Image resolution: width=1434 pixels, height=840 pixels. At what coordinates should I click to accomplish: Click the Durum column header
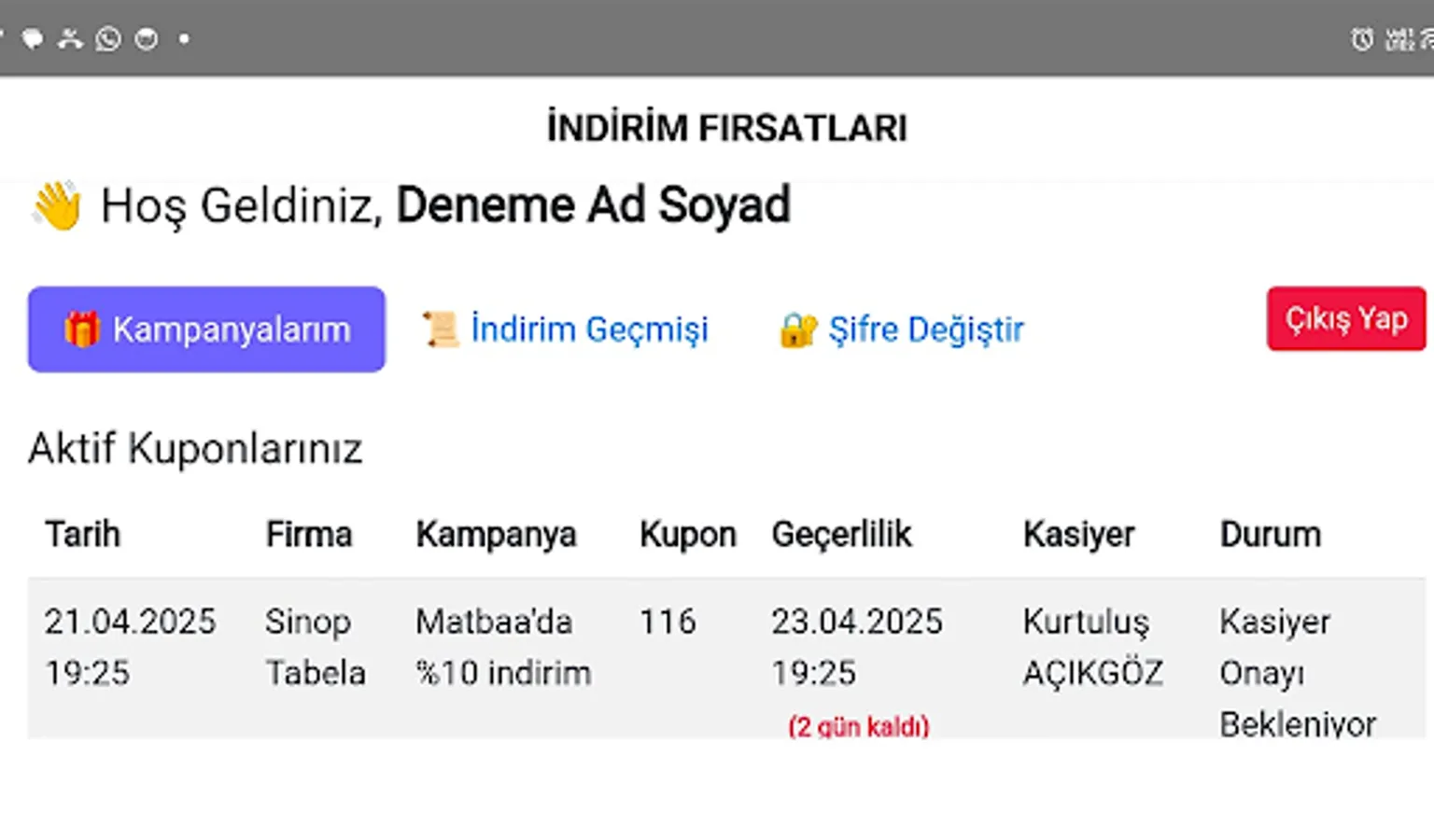[1271, 534]
